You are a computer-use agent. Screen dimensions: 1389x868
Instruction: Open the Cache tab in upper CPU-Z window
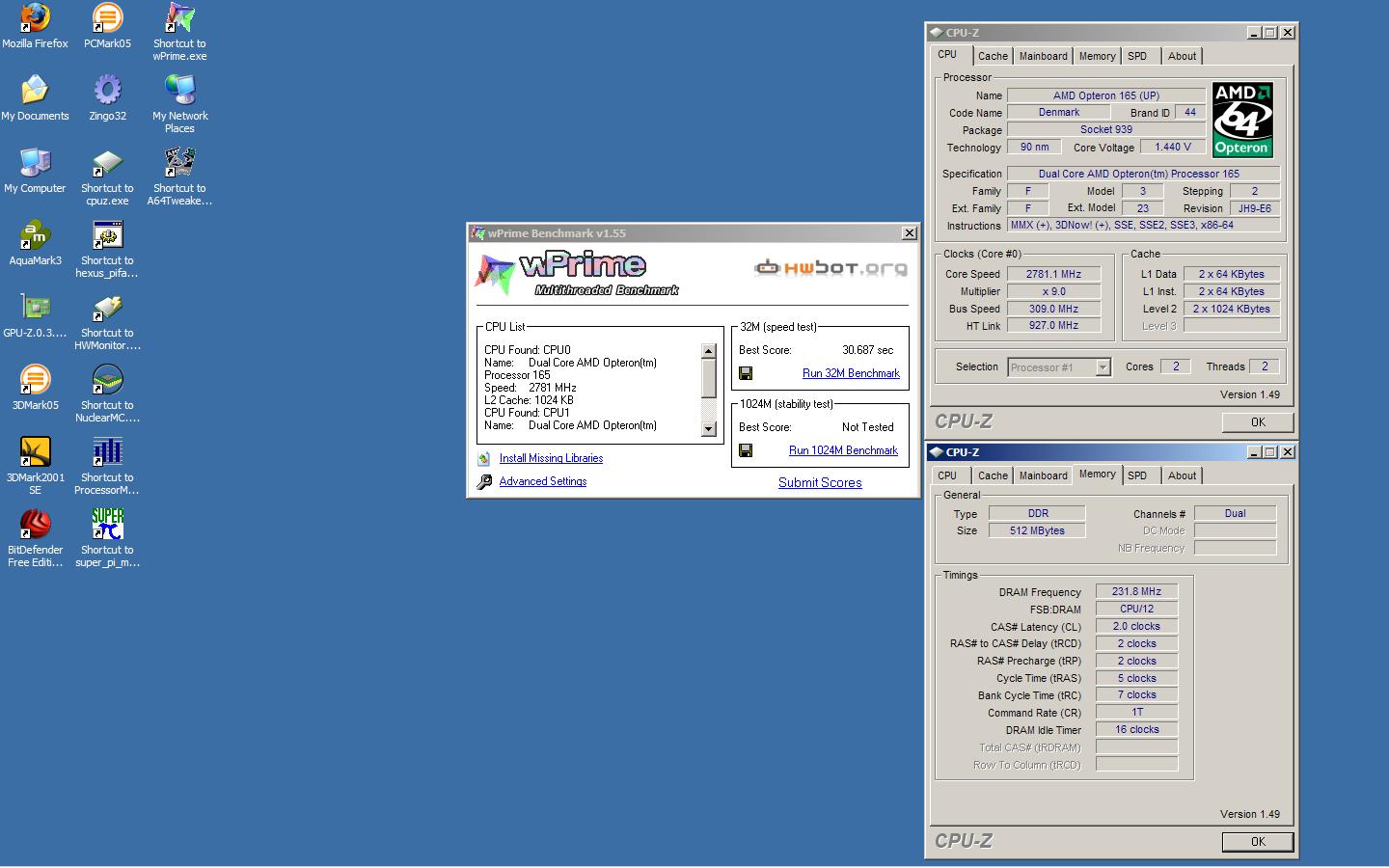point(993,56)
